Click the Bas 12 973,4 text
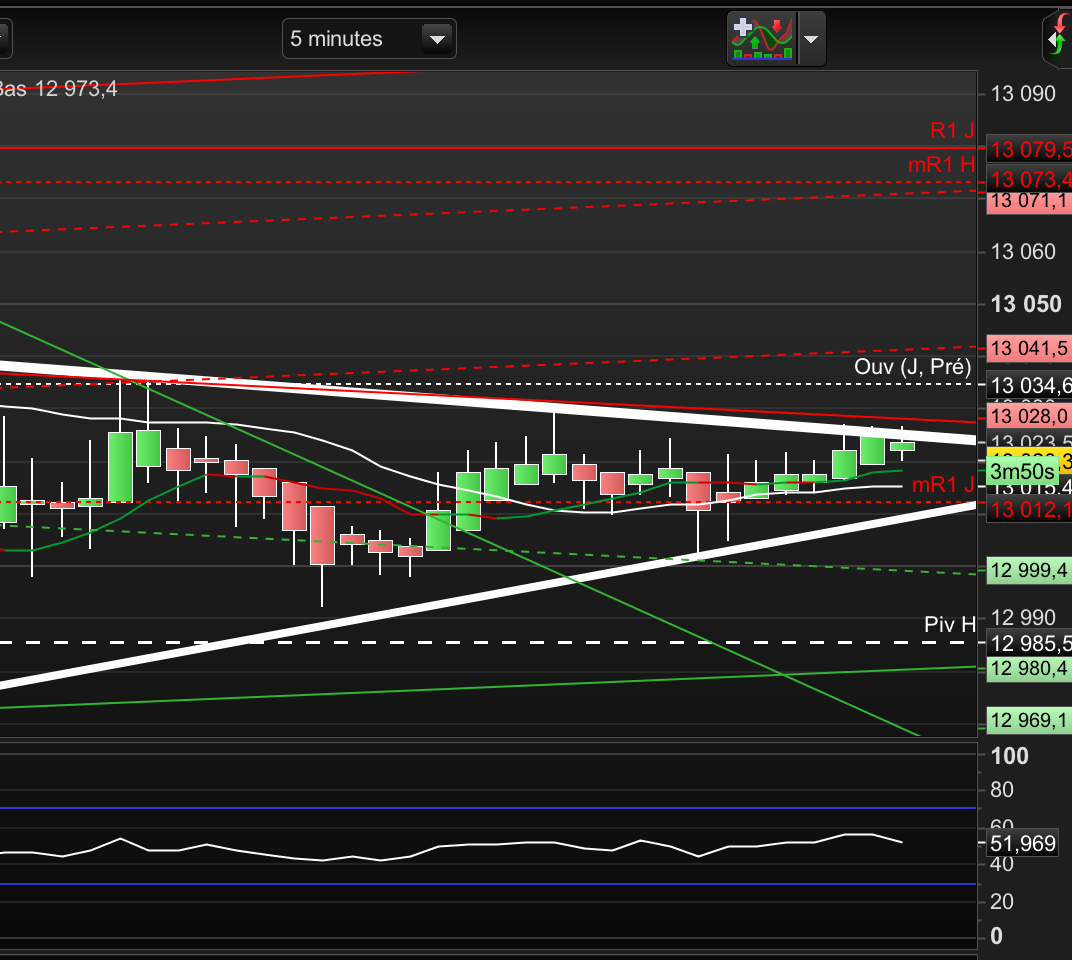Viewport: 1072px width, 960px height. pyautogui.click(x=57, y=89)
